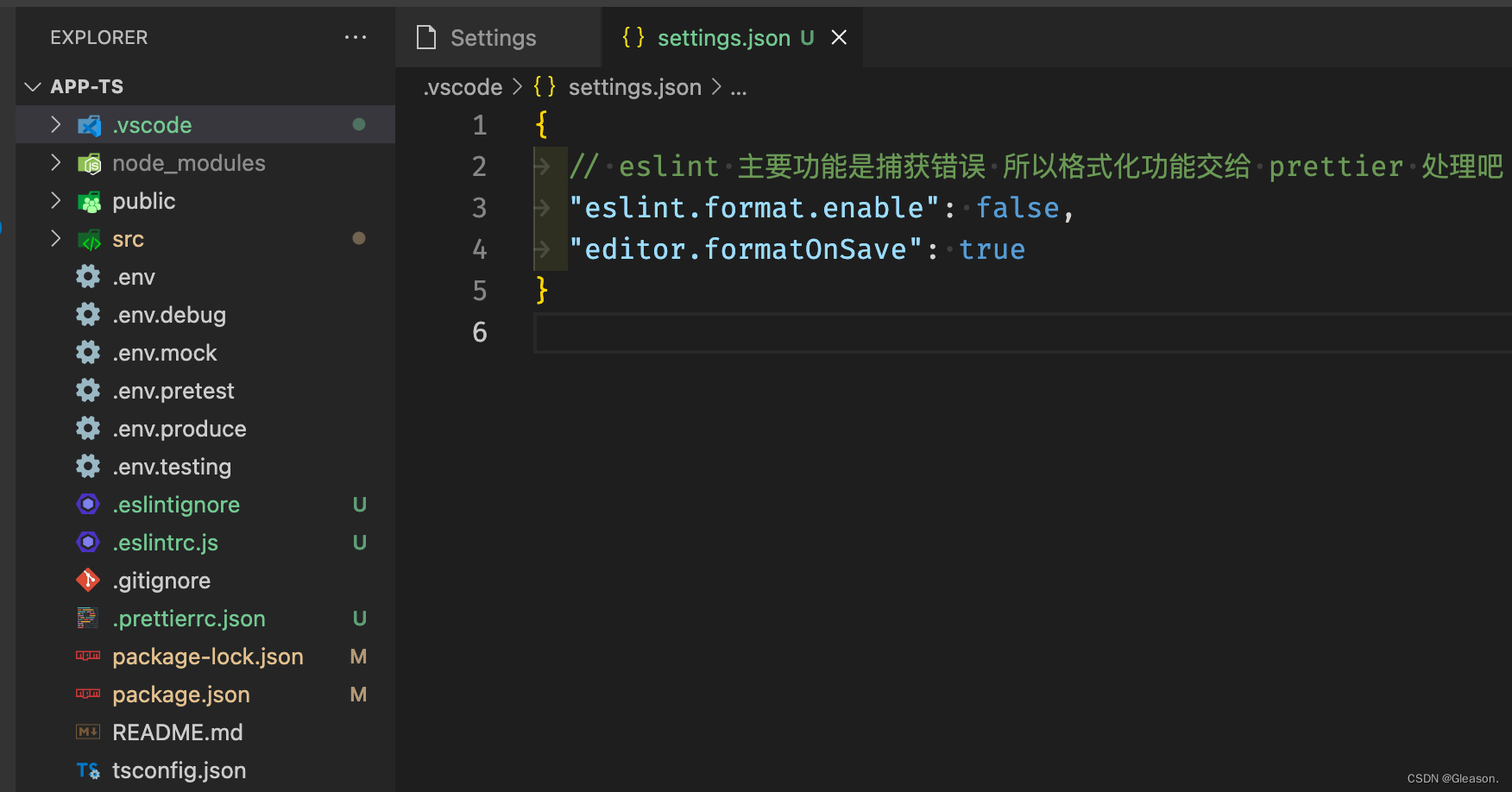Expand the src folder chevron

[x=55, y=239]
